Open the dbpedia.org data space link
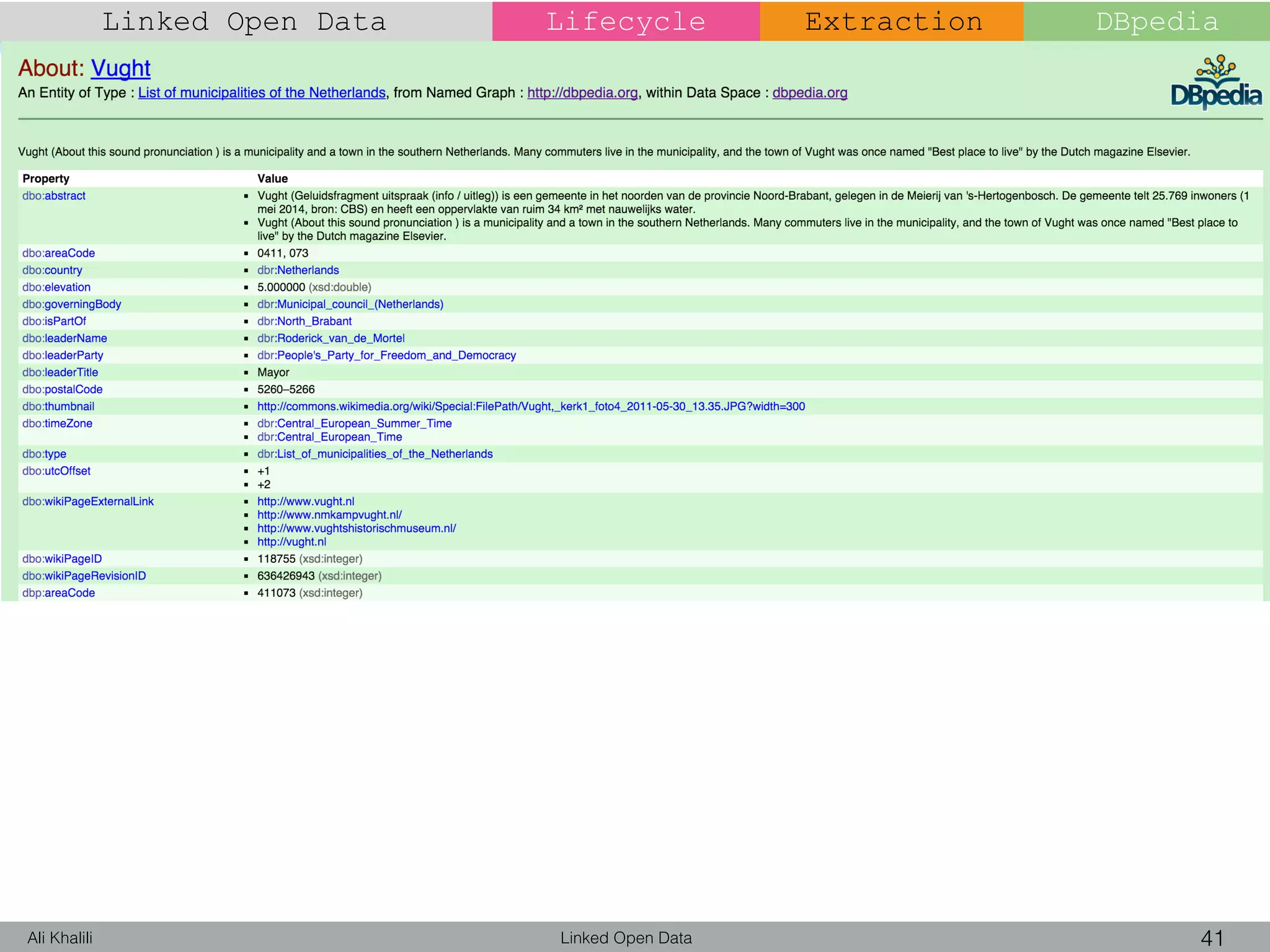This screenshot has height=952, width=1270. coord(810,93)
